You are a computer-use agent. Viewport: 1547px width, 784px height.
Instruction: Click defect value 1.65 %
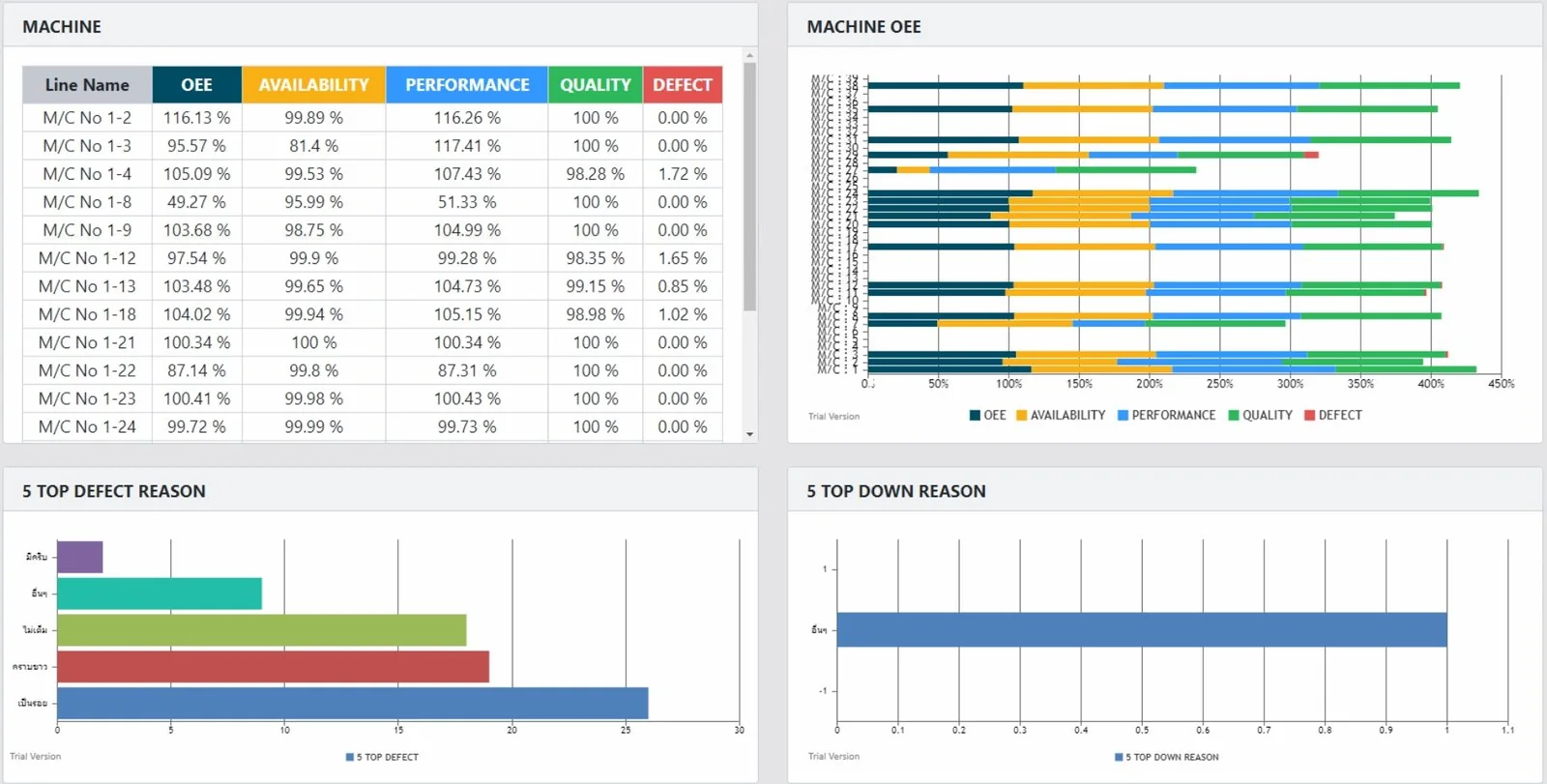click(682, 258)
